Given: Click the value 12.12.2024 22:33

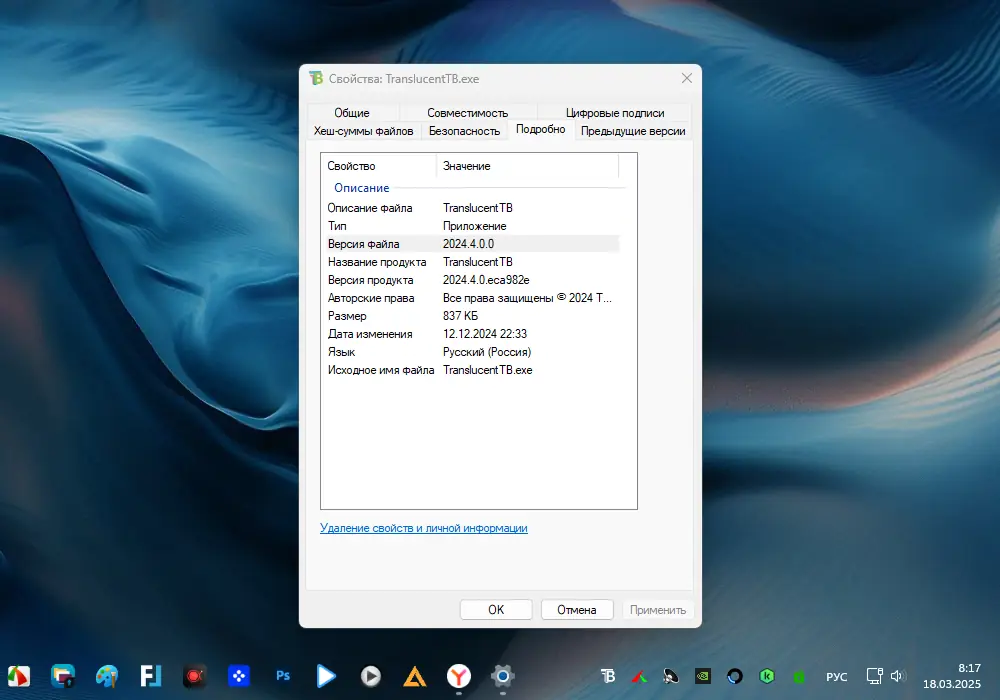Looking at the screenshot, I should click(485, 334).
